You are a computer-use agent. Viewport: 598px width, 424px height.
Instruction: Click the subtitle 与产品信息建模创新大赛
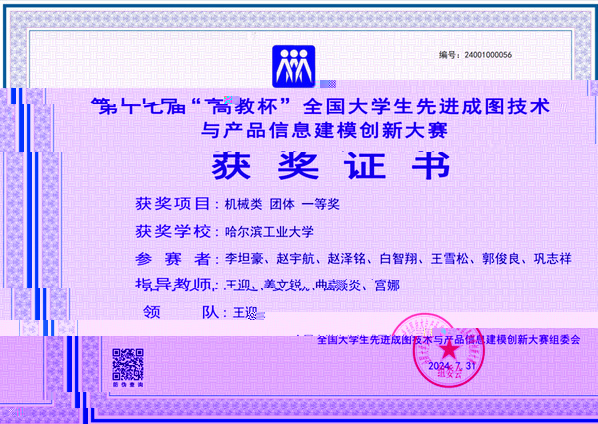click(324, 130)
